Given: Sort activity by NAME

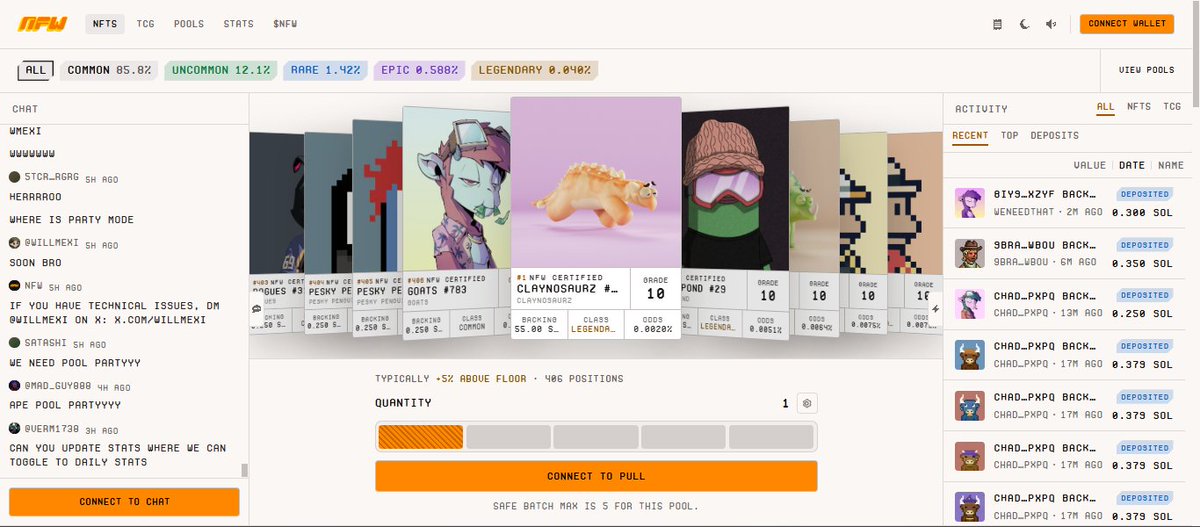Looking at the screenshot, I should (1171, 165).
